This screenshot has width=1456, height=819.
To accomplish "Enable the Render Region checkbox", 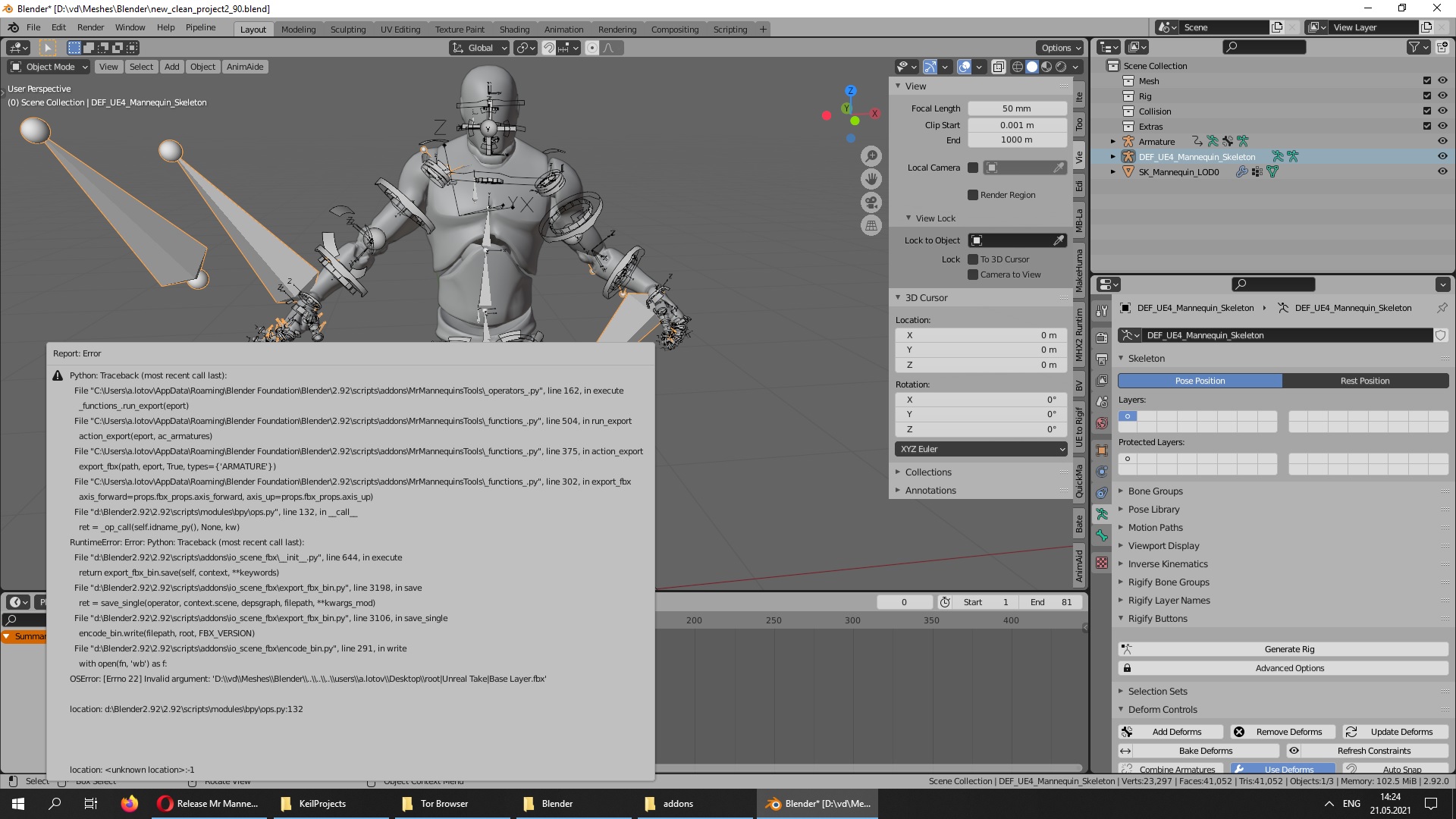I will click(973, 195).
